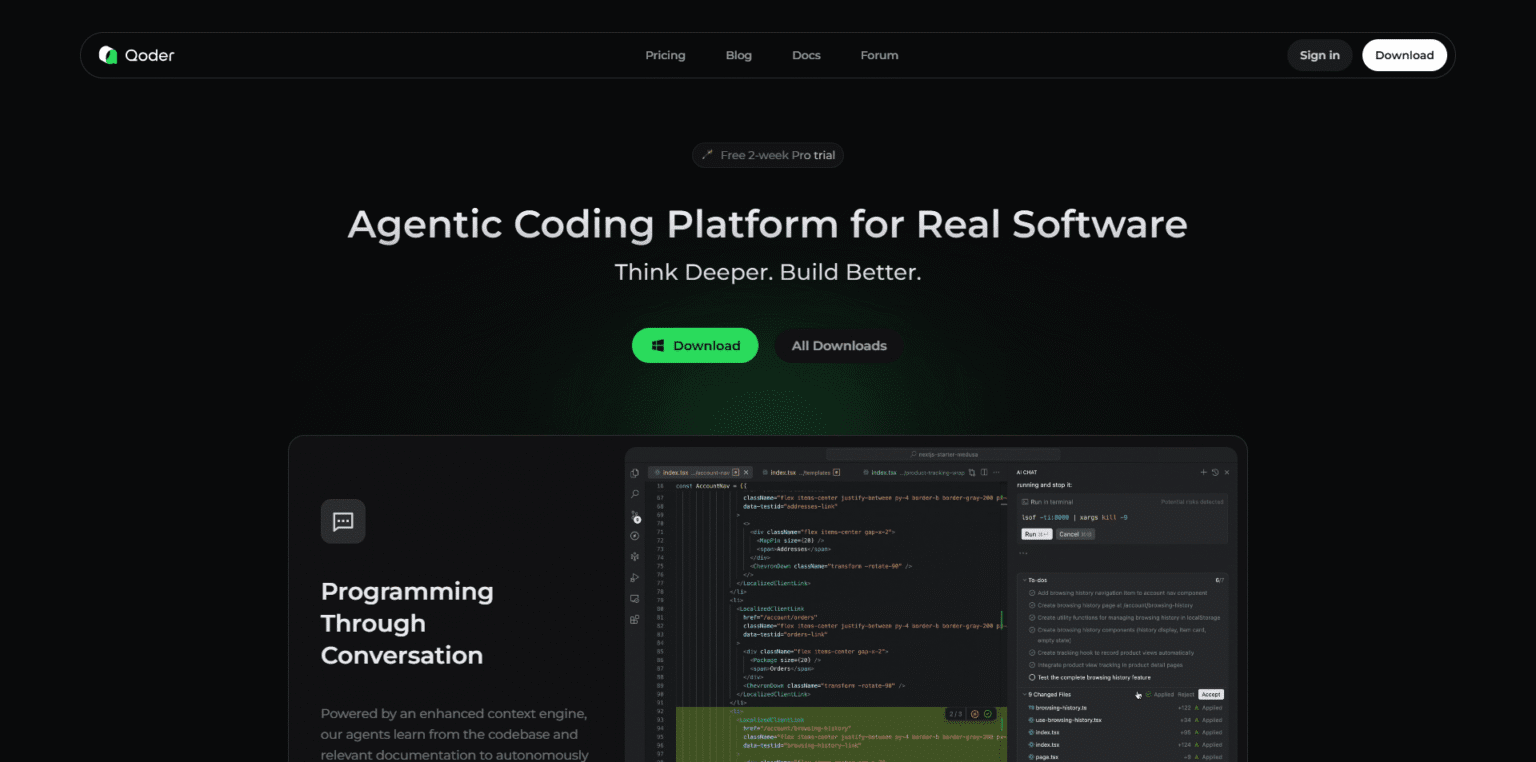Check the 'Test the complete browsing history feature' to-do
This screenshot has height=762, width=1536.
pos(1032,678)
